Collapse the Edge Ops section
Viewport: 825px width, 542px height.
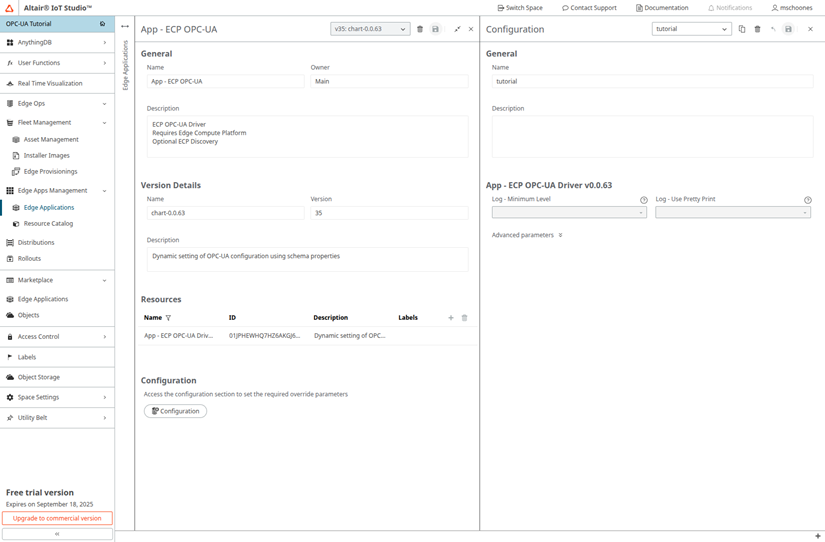(x=105, y=104)
